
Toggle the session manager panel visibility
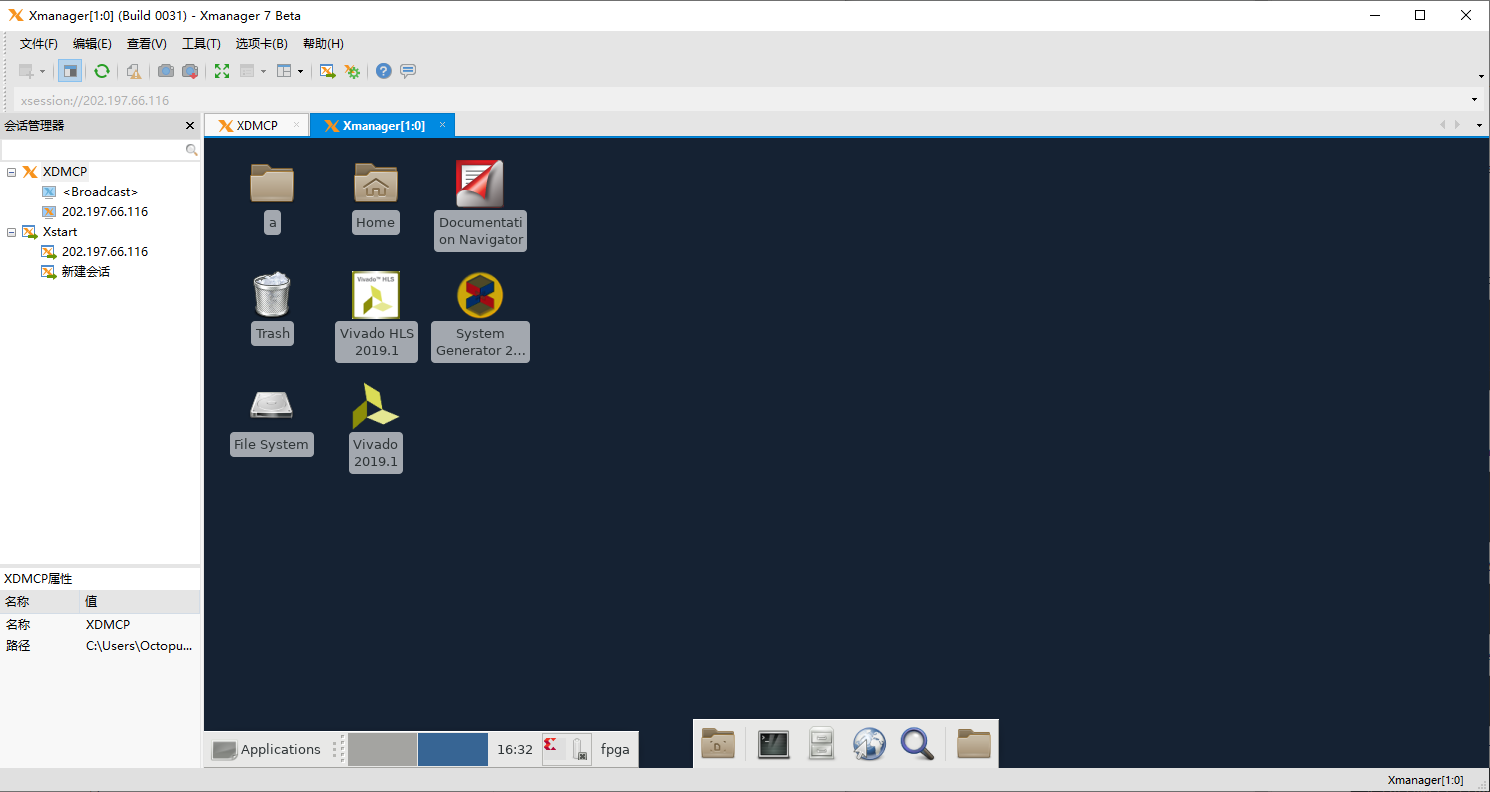click(69, 71)
